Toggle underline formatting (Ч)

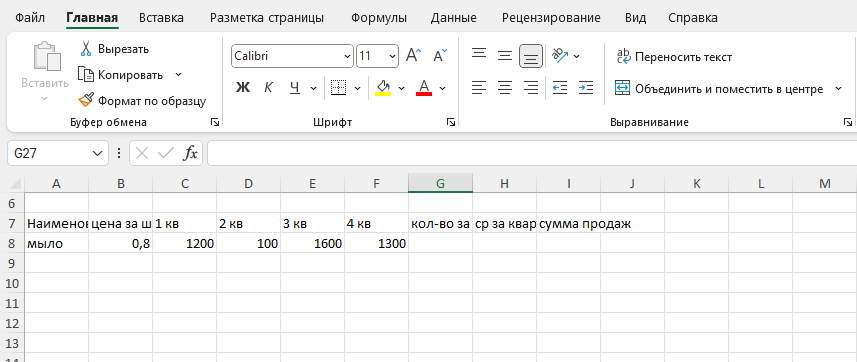coord(295,87)
